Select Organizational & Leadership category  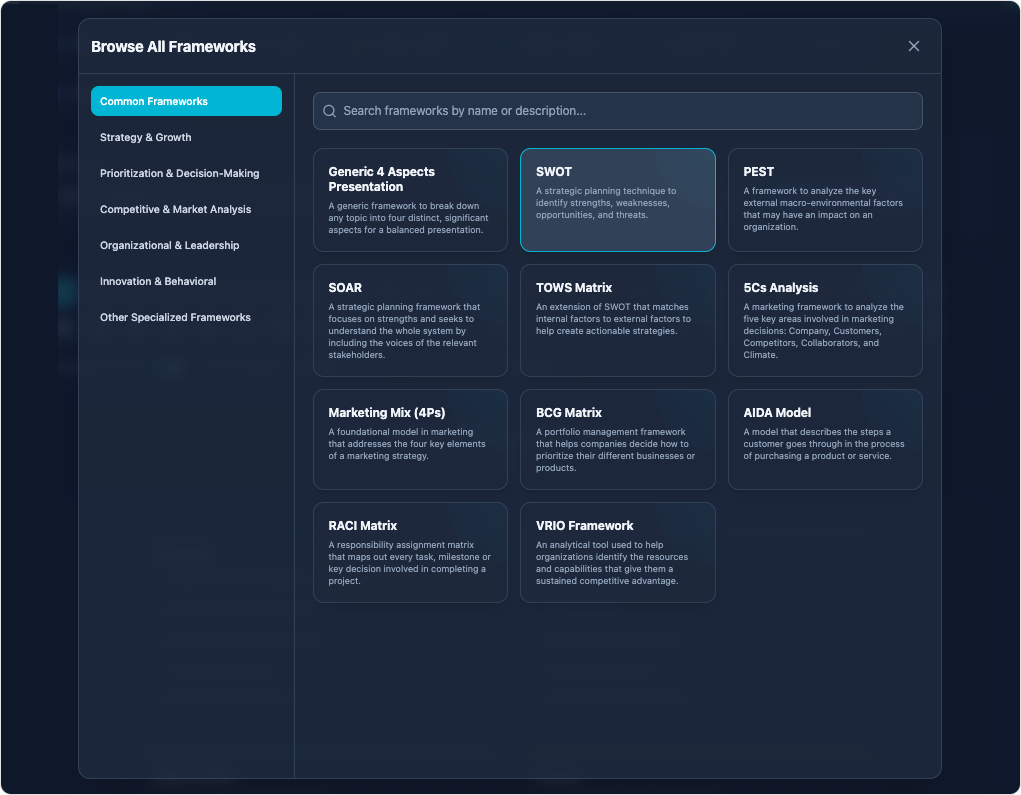[x=170, y=245]
